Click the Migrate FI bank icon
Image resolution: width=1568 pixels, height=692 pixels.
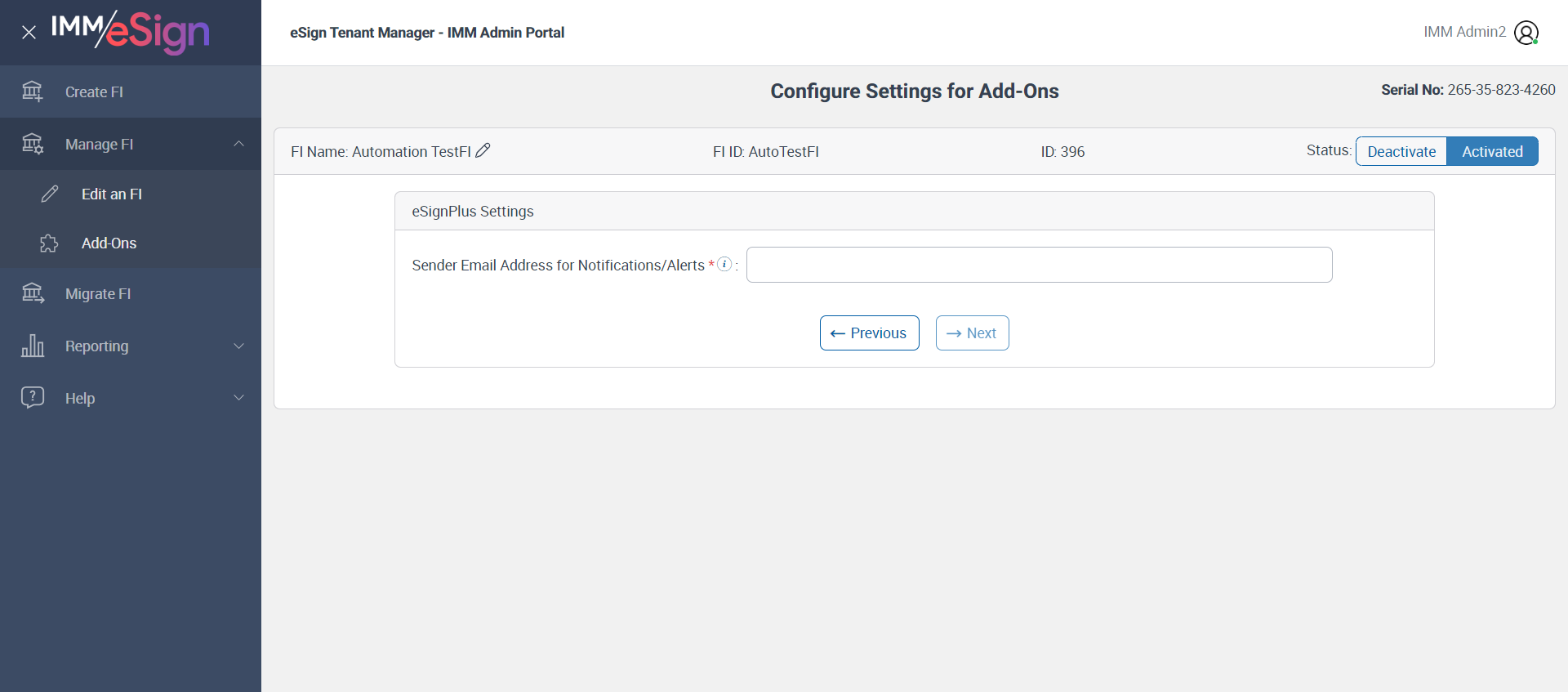(33, 293)
